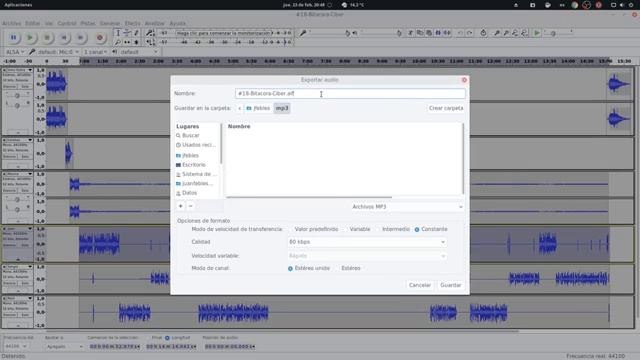The height and width of the screenshot is (360, 640).
Task: Select the Envelope tool
Action: pyautogui.click(x=127, y=33)
